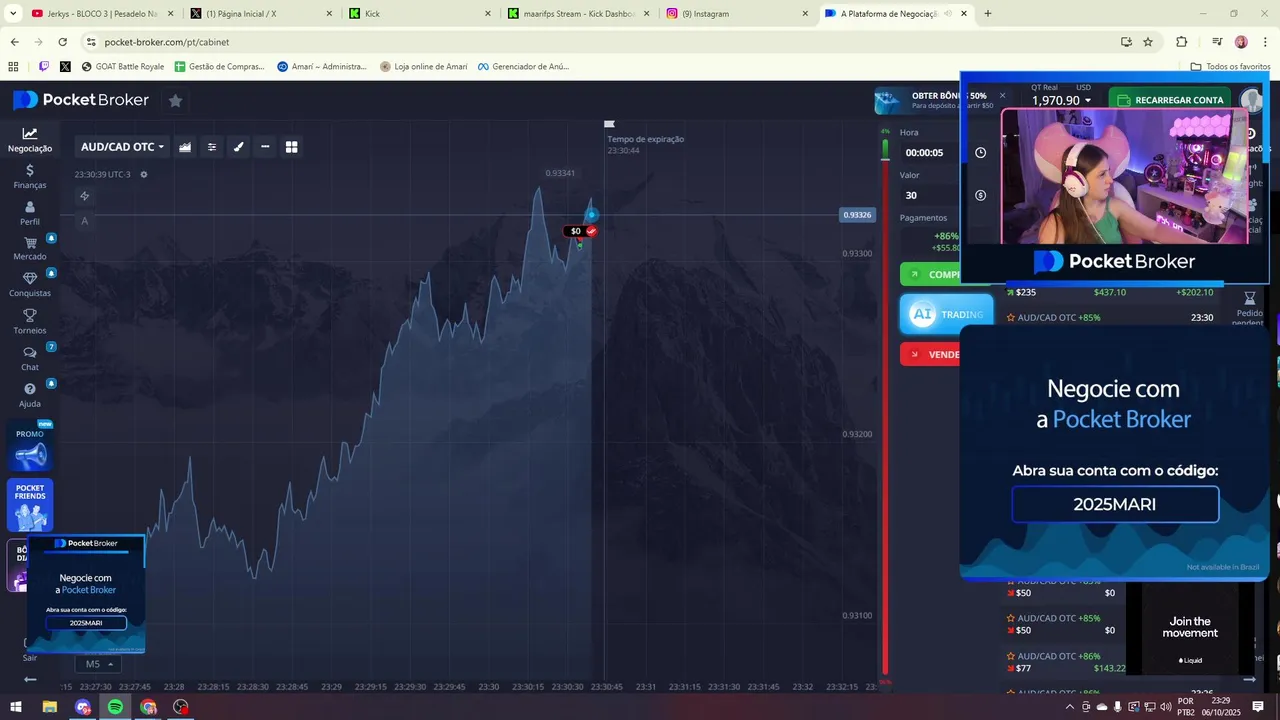Add asset to favorites star
Image resolution: width=1280 pixels, height=720 pixels.
[x=175, y=100]
